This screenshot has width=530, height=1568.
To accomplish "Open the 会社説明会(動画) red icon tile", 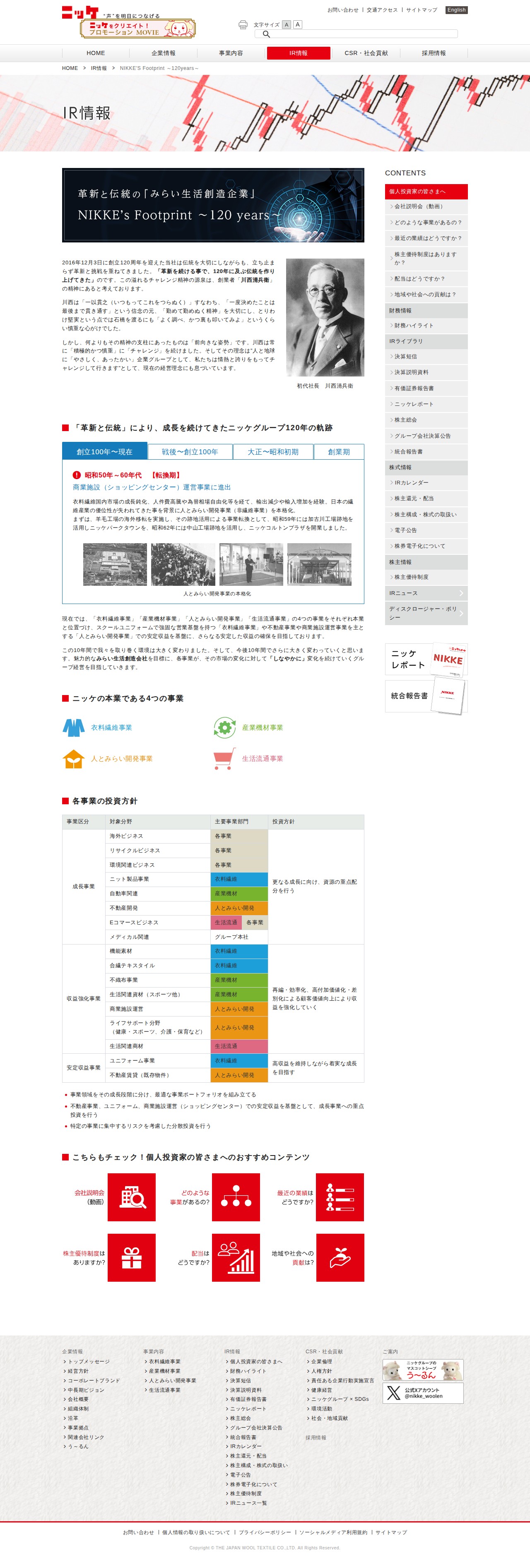I will click(132, 1197).
